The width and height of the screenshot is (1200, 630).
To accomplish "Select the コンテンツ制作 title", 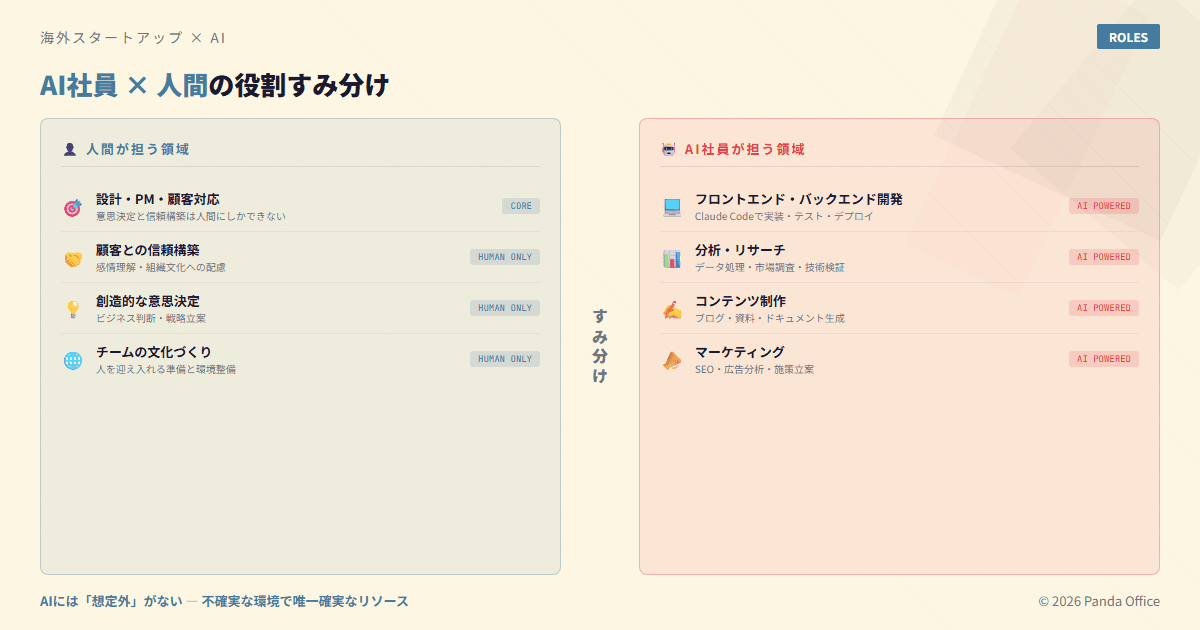I will tap(740, 301).
